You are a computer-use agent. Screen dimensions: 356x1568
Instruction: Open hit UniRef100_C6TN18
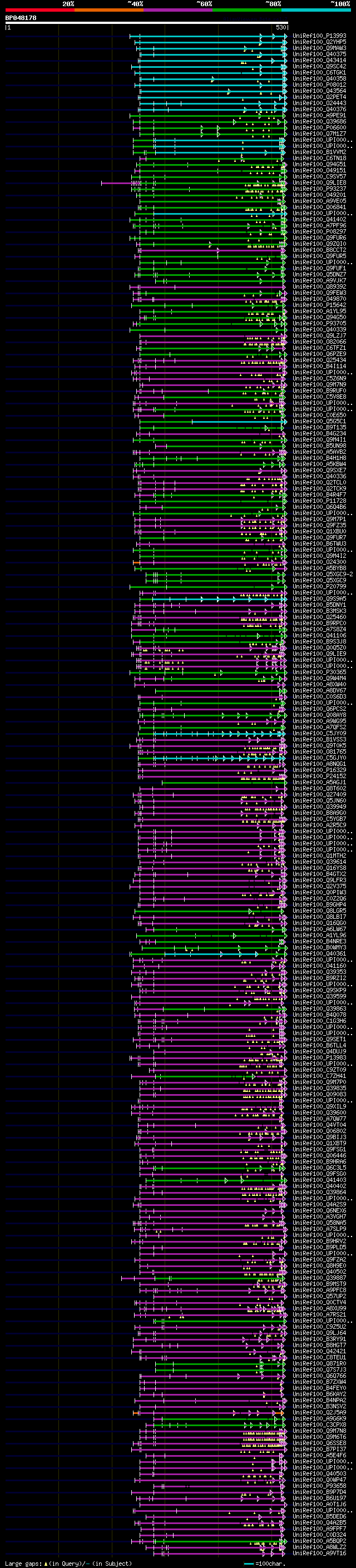coord(319,159)
